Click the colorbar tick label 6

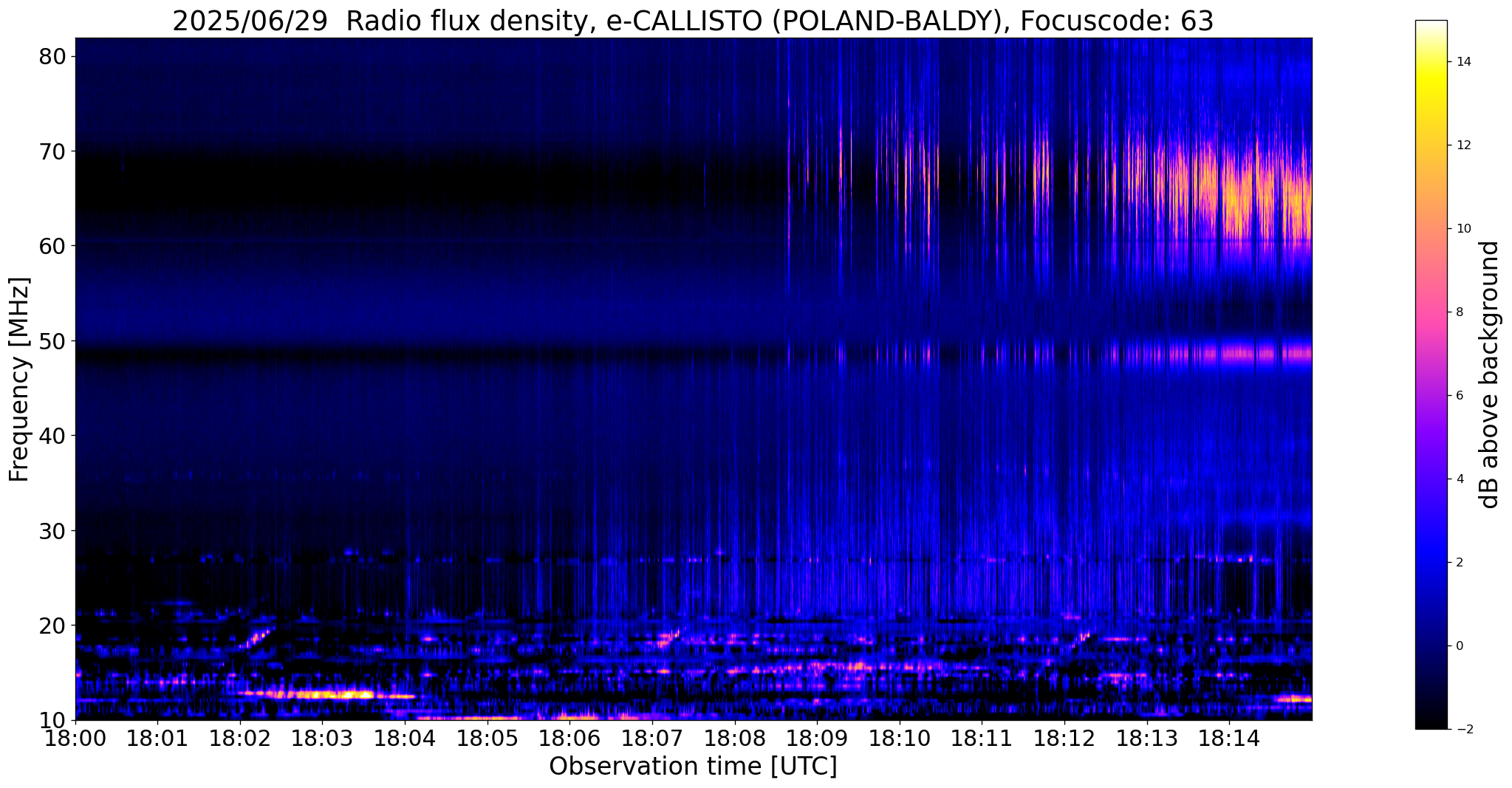click(1459, 396)
